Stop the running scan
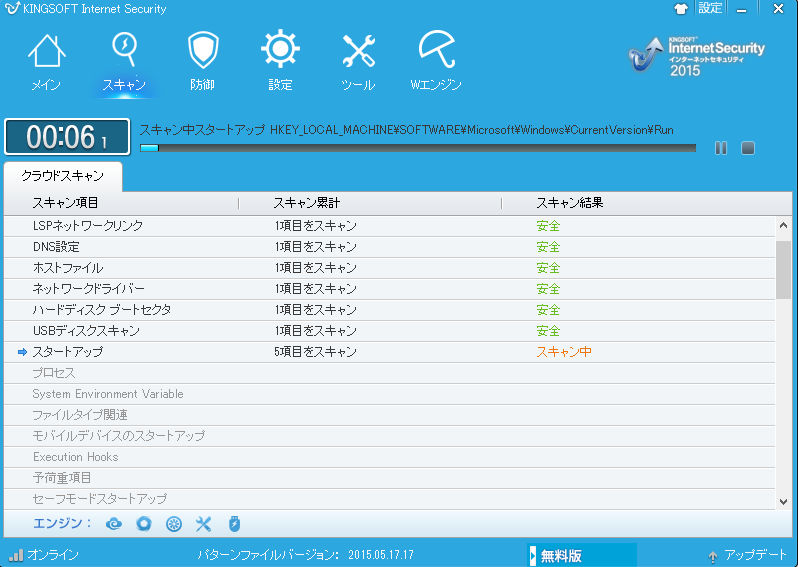The height and width of the screenshot is (567, 798). pyautogui.click(x=748, y=148)
